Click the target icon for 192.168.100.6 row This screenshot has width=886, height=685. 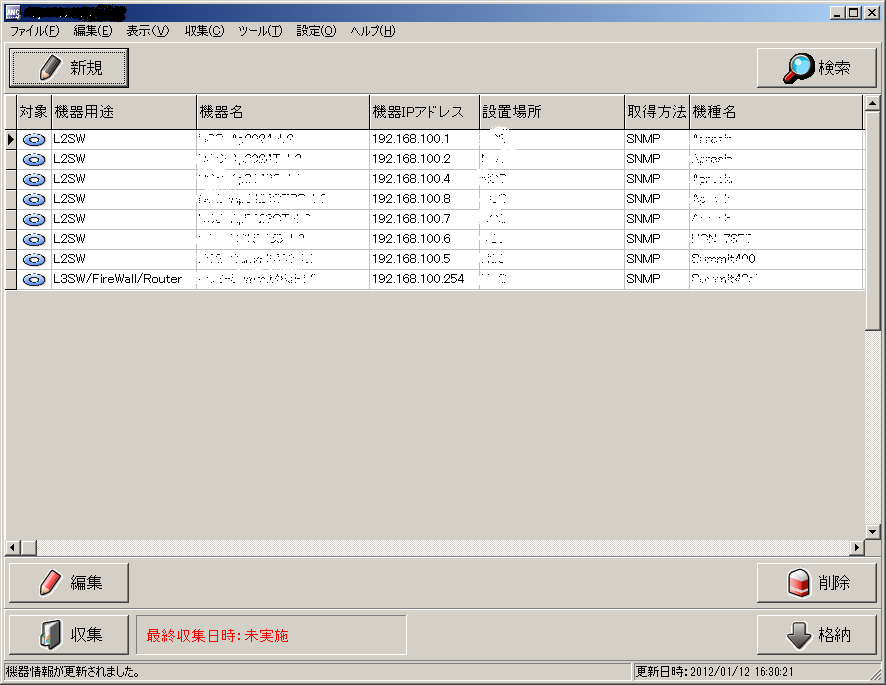tap(34, 240)
